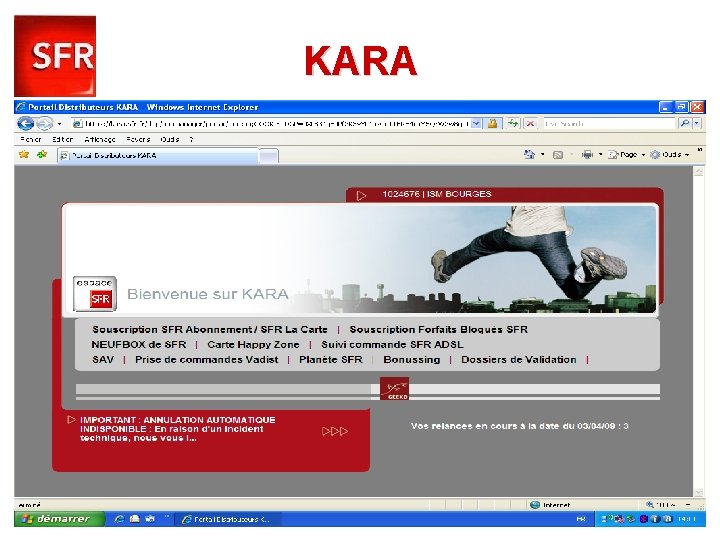Open the Outils gear command bar menu
The width and height of the screenshot is (720, 540).
pyautogui.click(x=669, y=155)
